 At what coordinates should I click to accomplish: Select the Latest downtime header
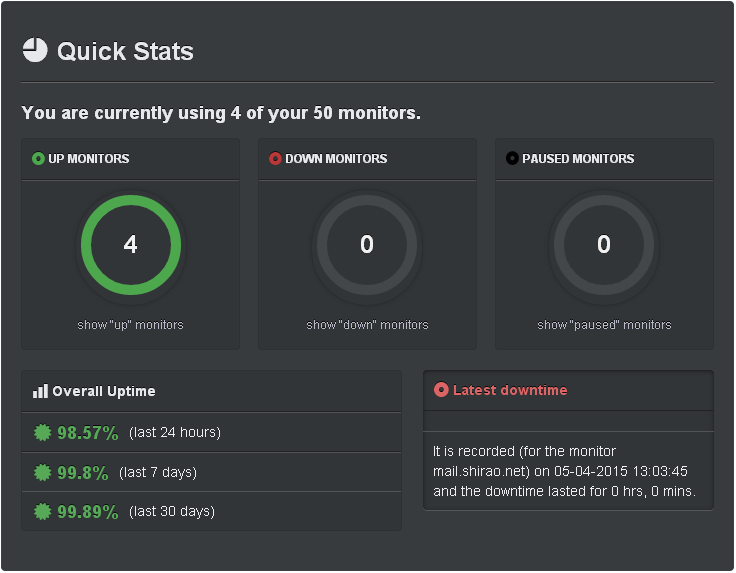568,390
